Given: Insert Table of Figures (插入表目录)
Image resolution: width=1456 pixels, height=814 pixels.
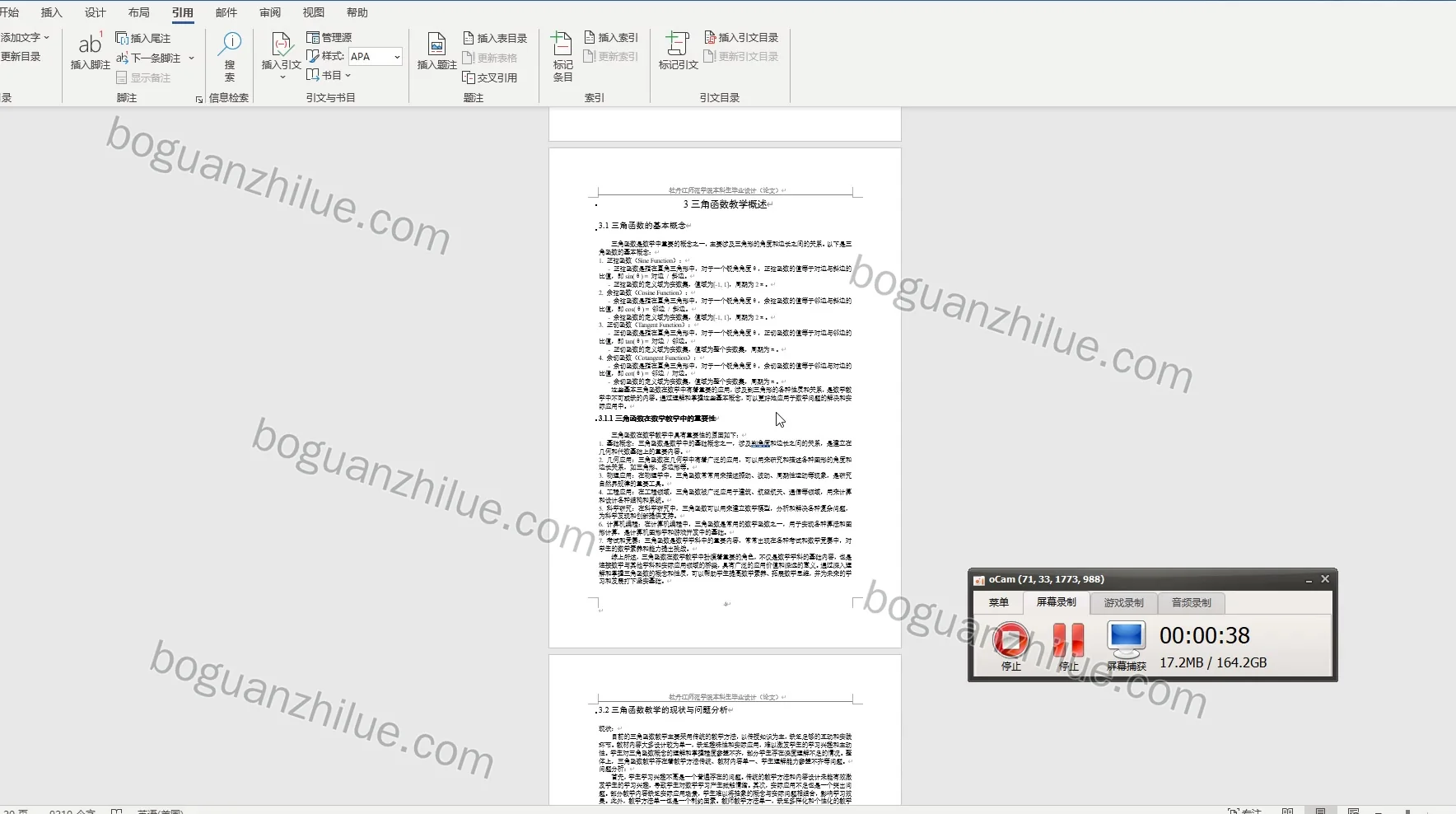Looking at the screenshot, I should (495, 38).
